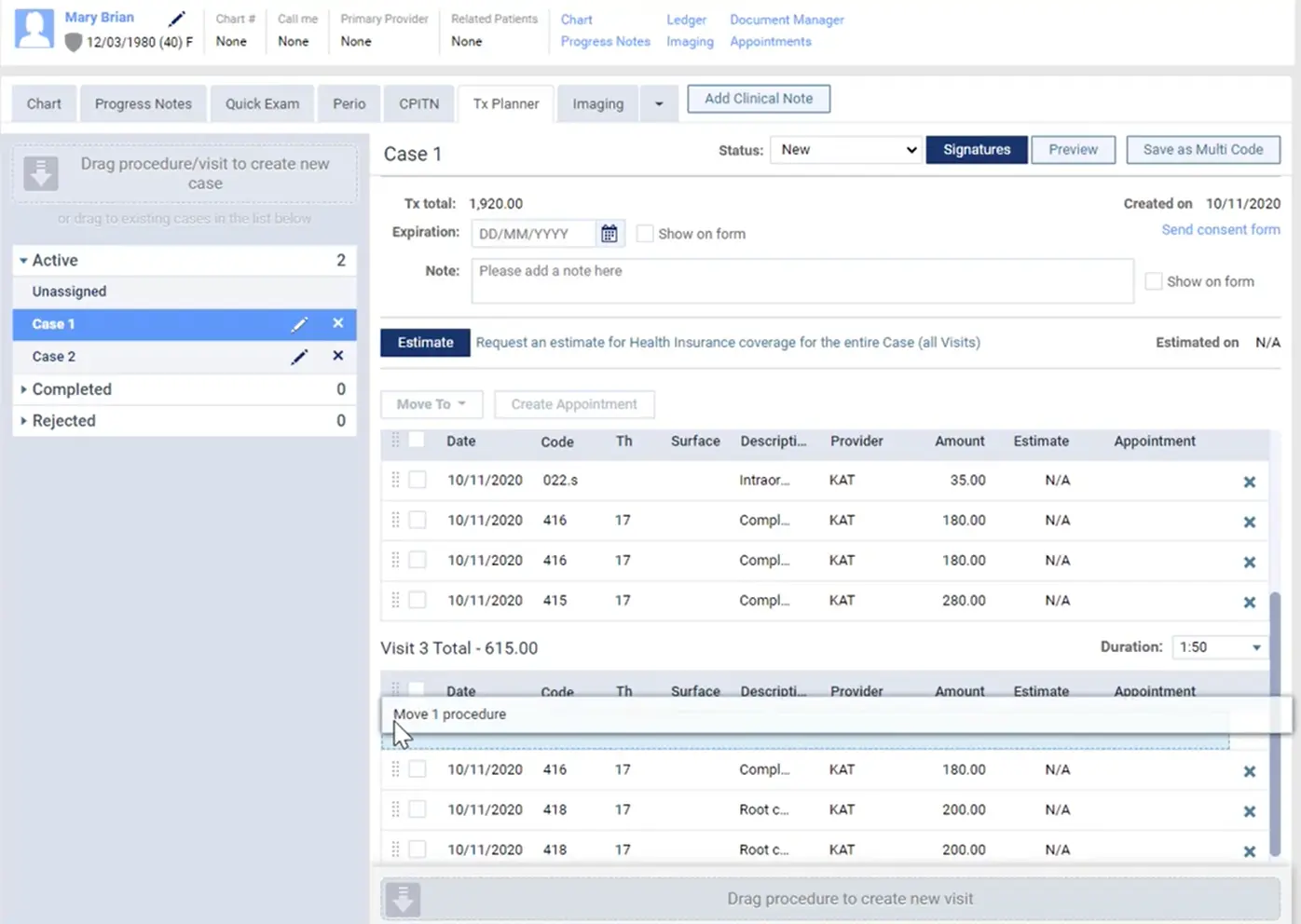Edit Case 2 name with pencil icon

[x=299, y=357]
